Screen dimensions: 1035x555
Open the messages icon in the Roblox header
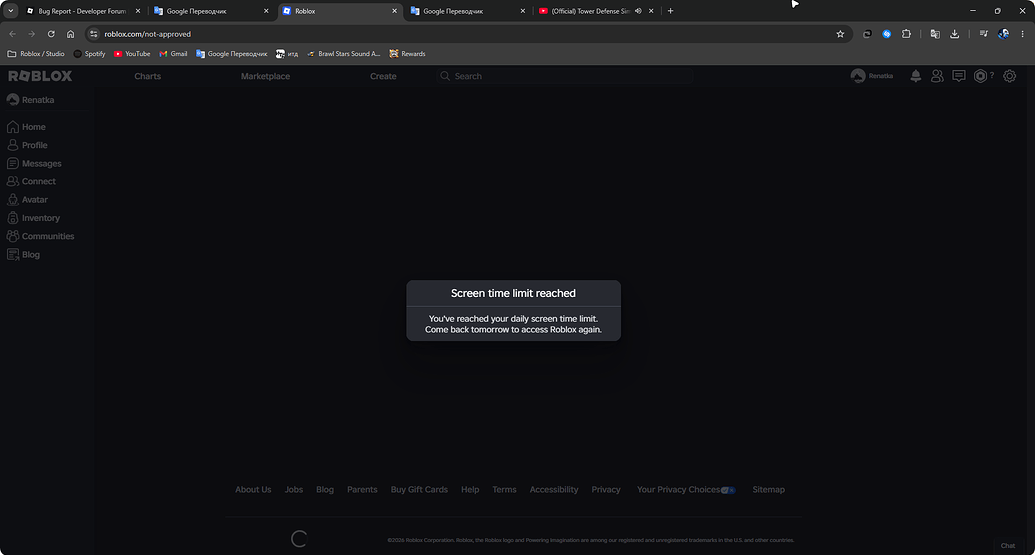pyautogui.click(x=959, y=76)
